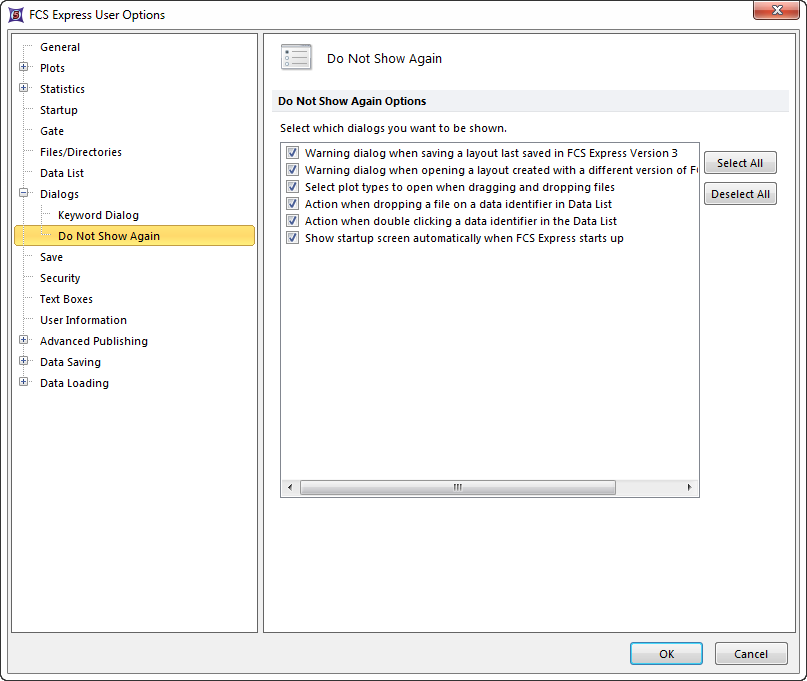Click the Do Not Show Again header icon
This screenshot has height=681, width=807.
(x=296, y=58)
